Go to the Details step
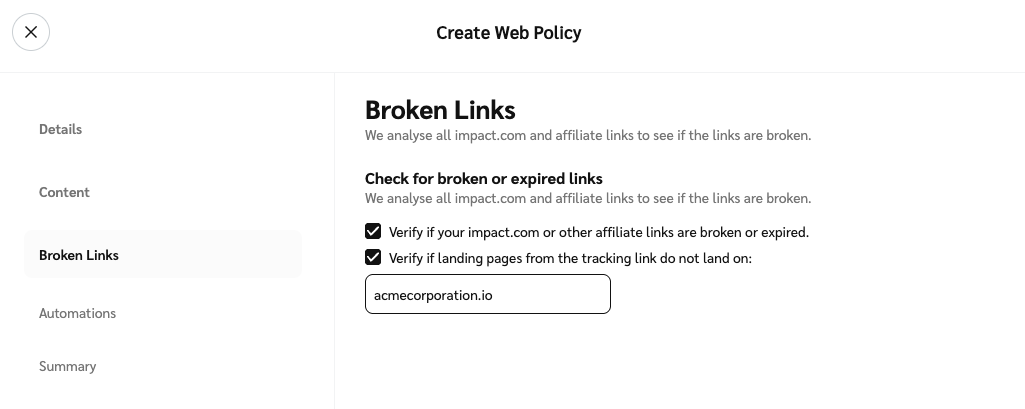 (60, 129)
